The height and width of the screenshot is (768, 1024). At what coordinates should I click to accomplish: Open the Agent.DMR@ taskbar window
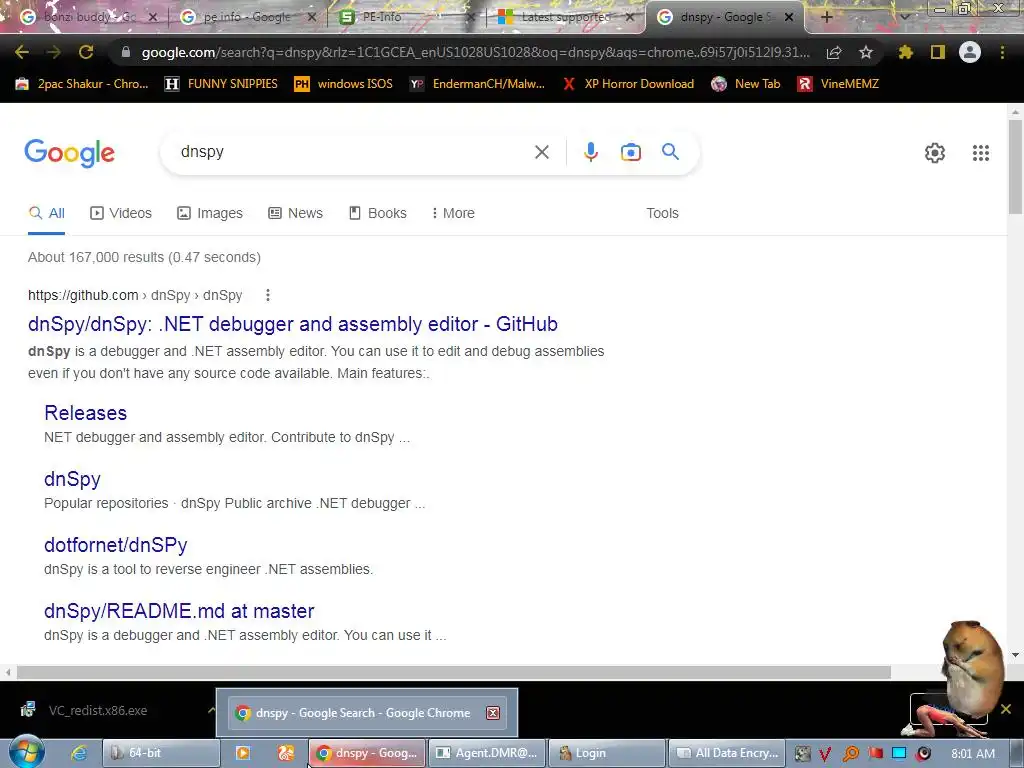tap(487, 753)
